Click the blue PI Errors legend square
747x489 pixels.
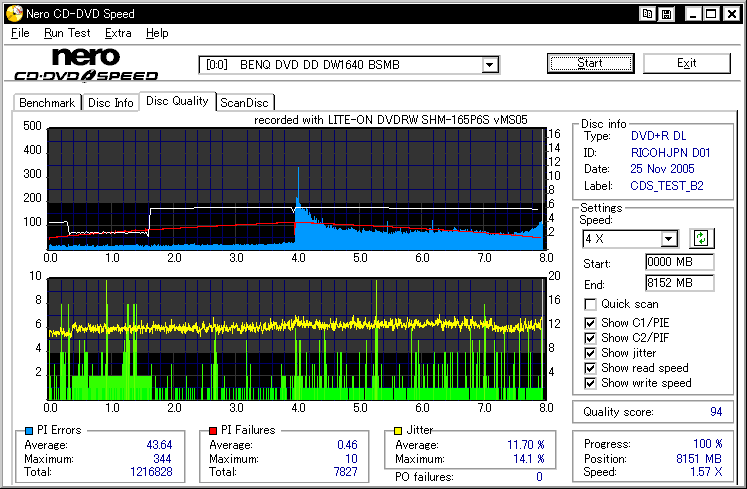click(29, 430)
